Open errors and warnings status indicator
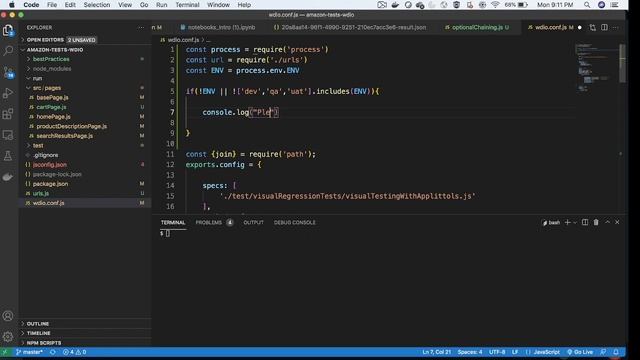The width and height of the screenshot is (640, 360). (x=74, y=352)
